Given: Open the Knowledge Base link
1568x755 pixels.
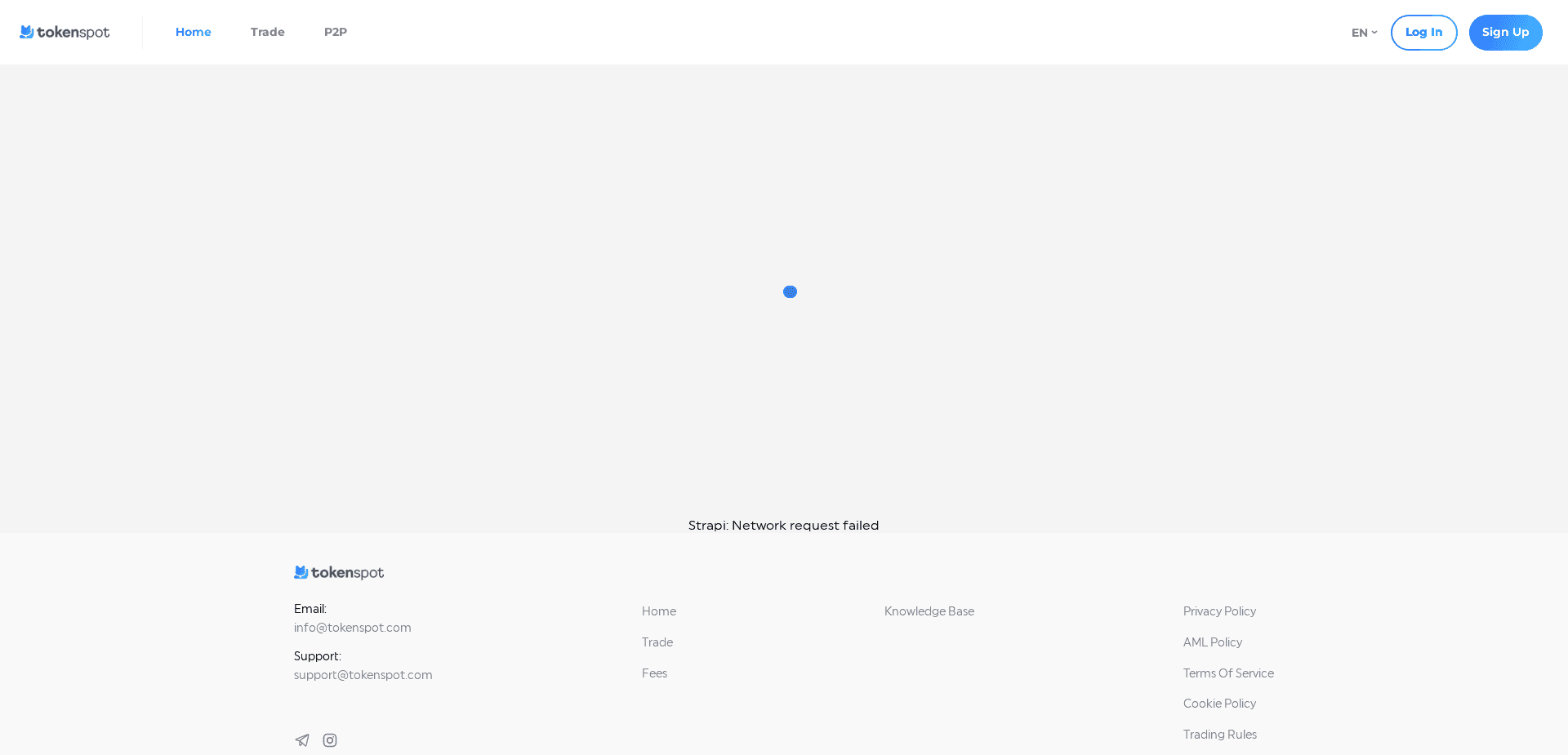Looking at the screenshot, I should click(x=929, y=611).
